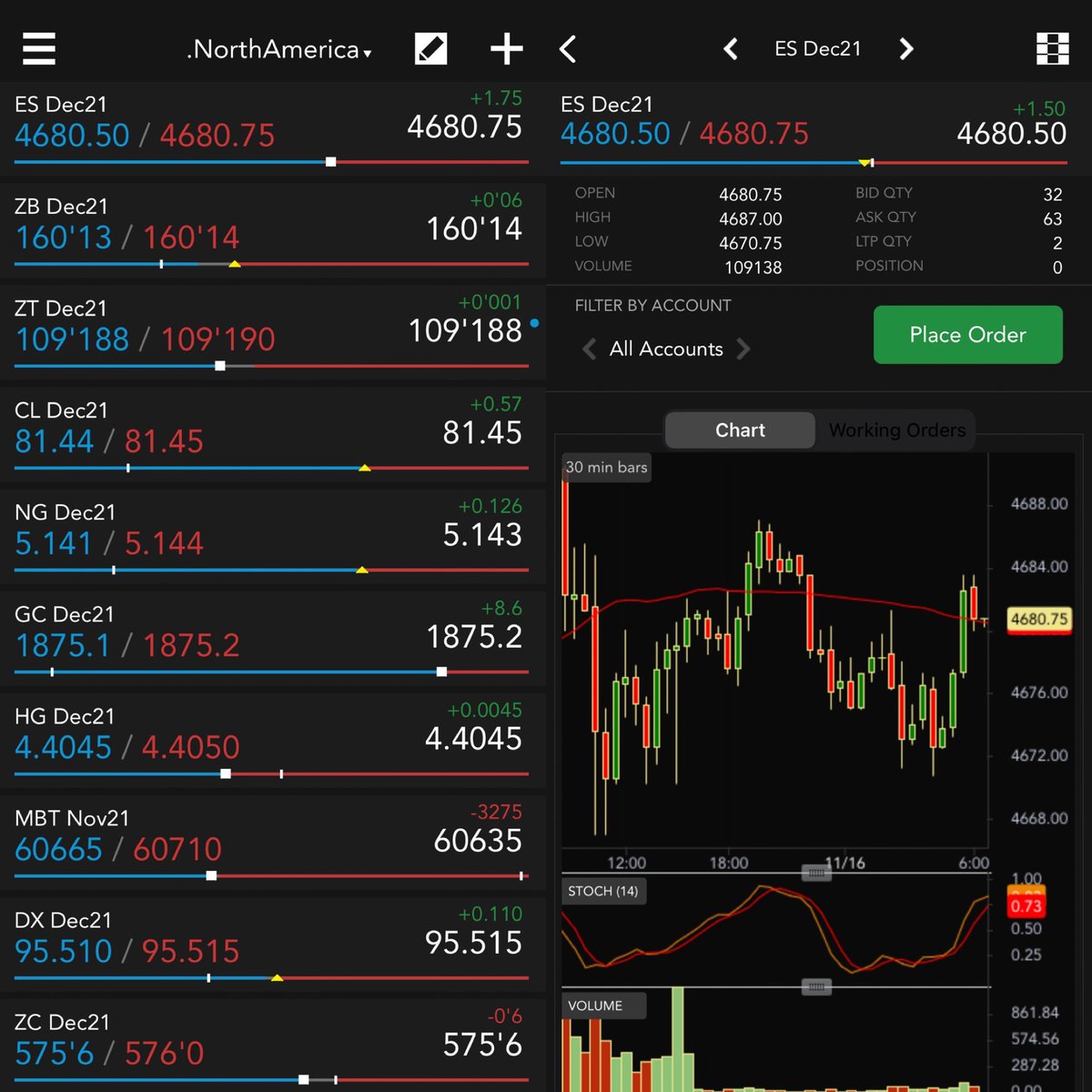Show previous contract before ES Dec21

[x=730, y=49]
